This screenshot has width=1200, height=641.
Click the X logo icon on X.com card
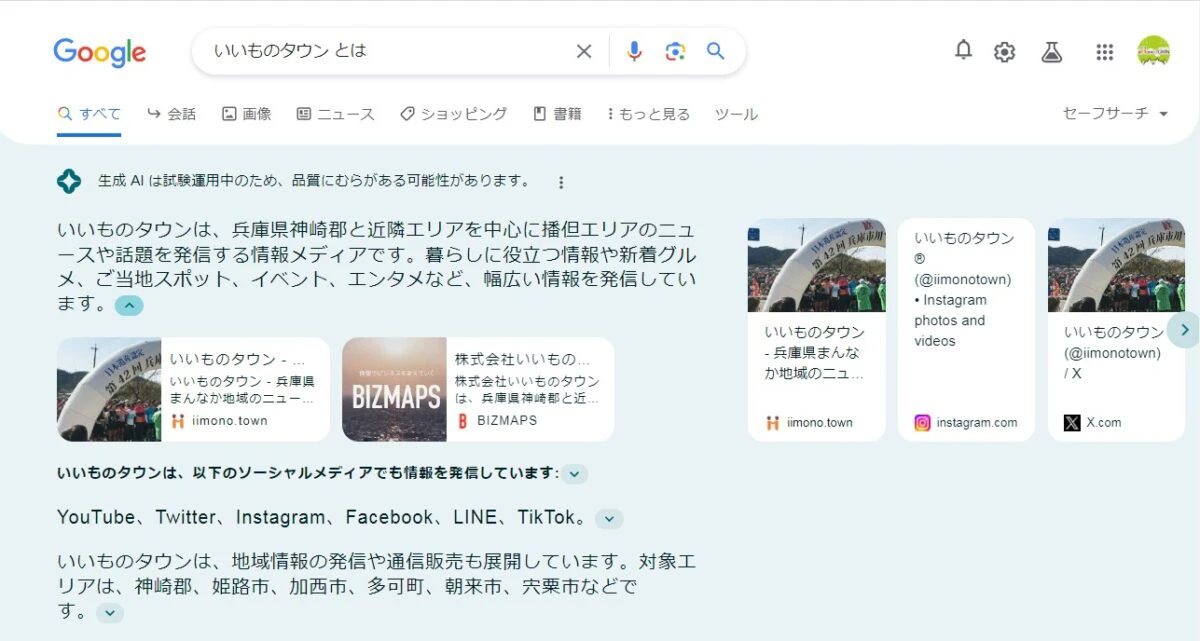click(x=1072, y=423)
